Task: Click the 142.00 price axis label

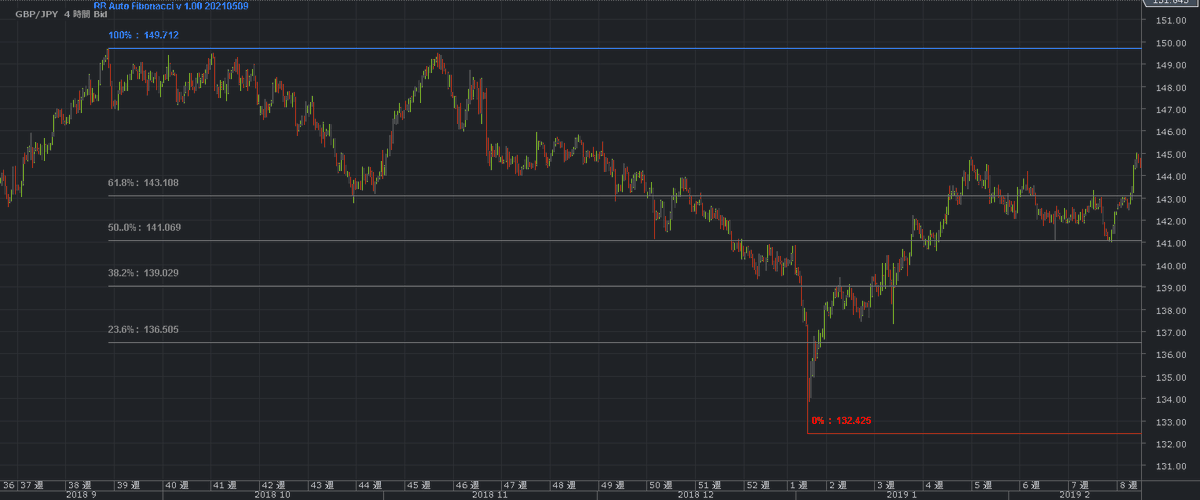Action: click(x=1169, y=221)
